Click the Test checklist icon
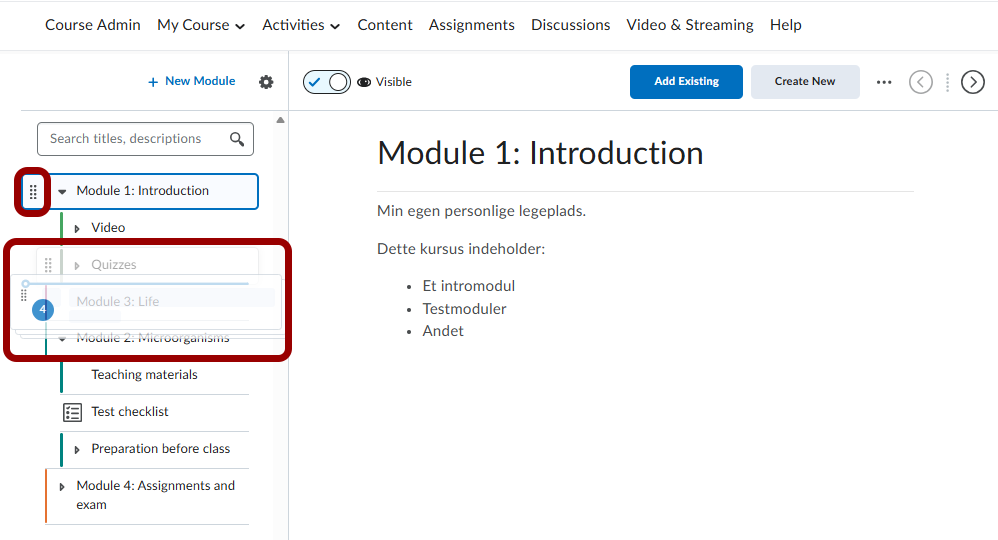This screenshot has height=540, width=998. pos(73,412)
